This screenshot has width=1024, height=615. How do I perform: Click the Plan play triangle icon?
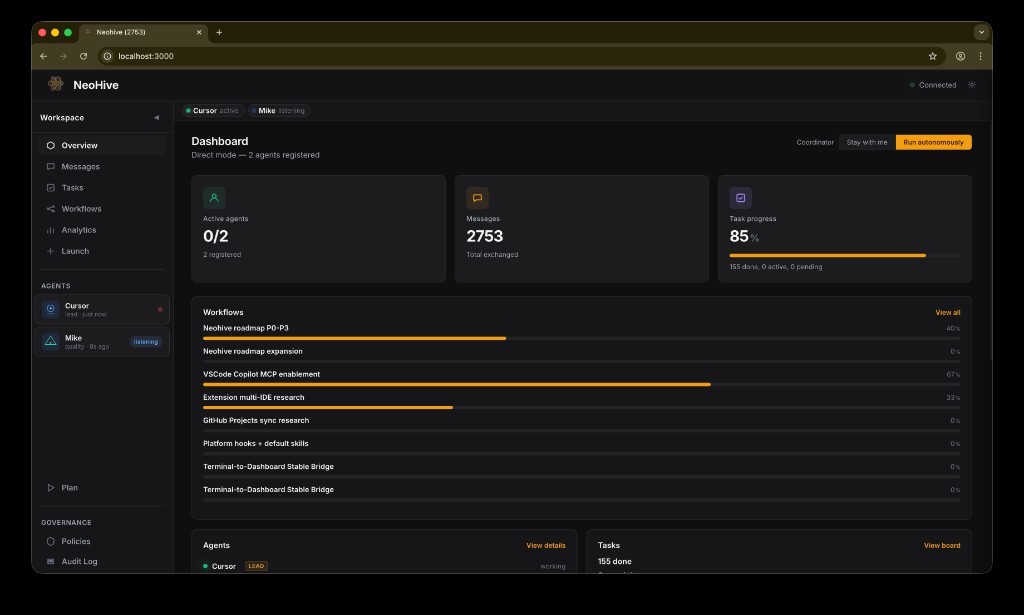(x=50, y=488)
